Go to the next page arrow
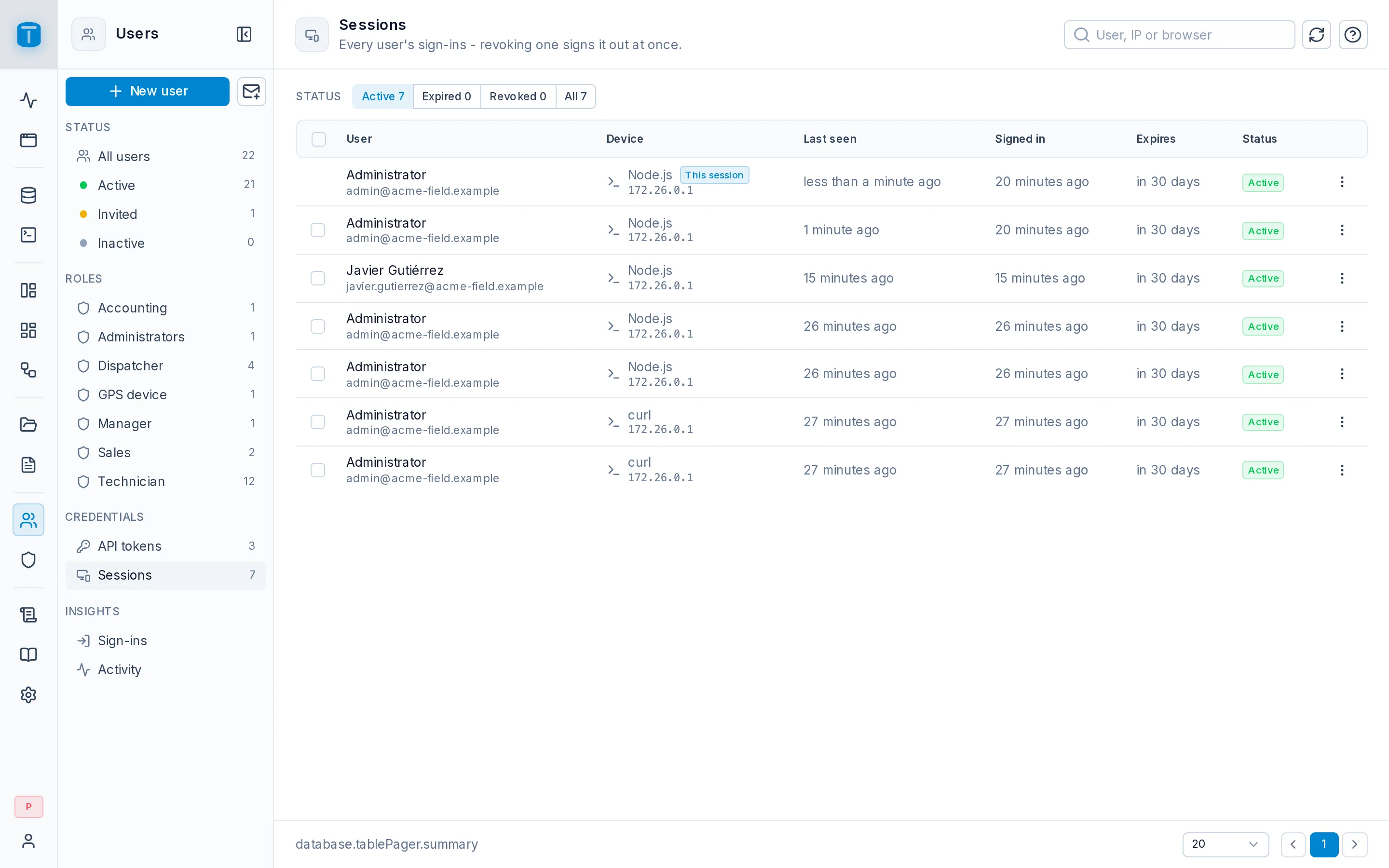Screen dimensions: 1389x868 1355,844
